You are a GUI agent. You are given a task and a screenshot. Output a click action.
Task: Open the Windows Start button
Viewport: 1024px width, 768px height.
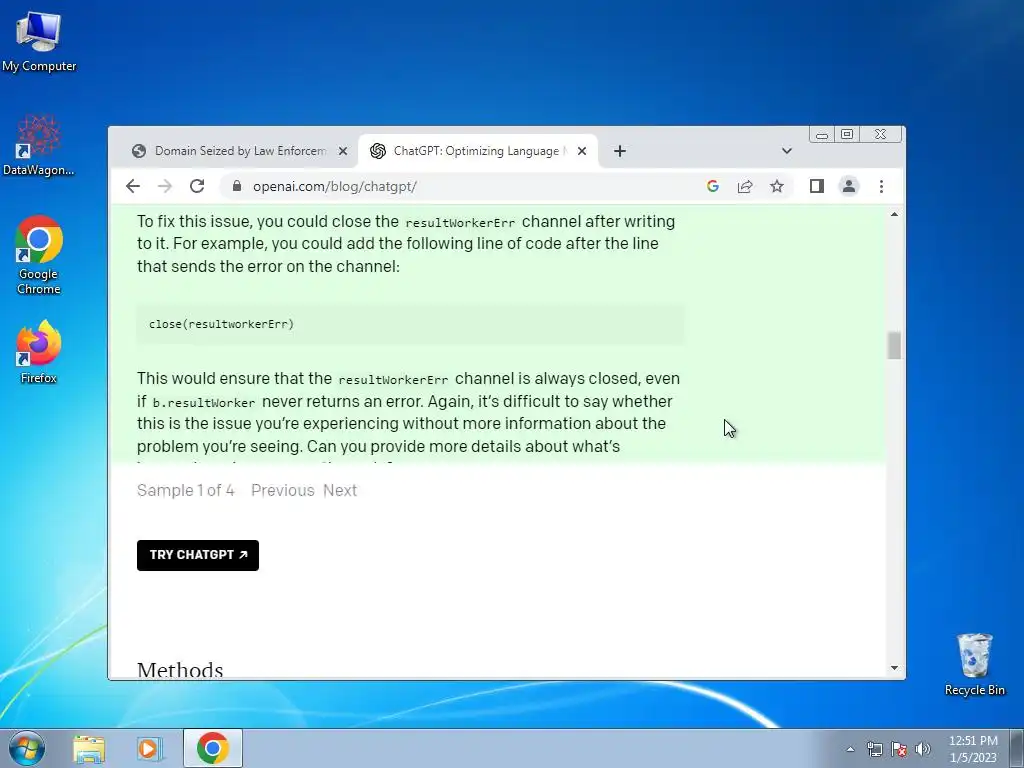(x=27, y=748)
